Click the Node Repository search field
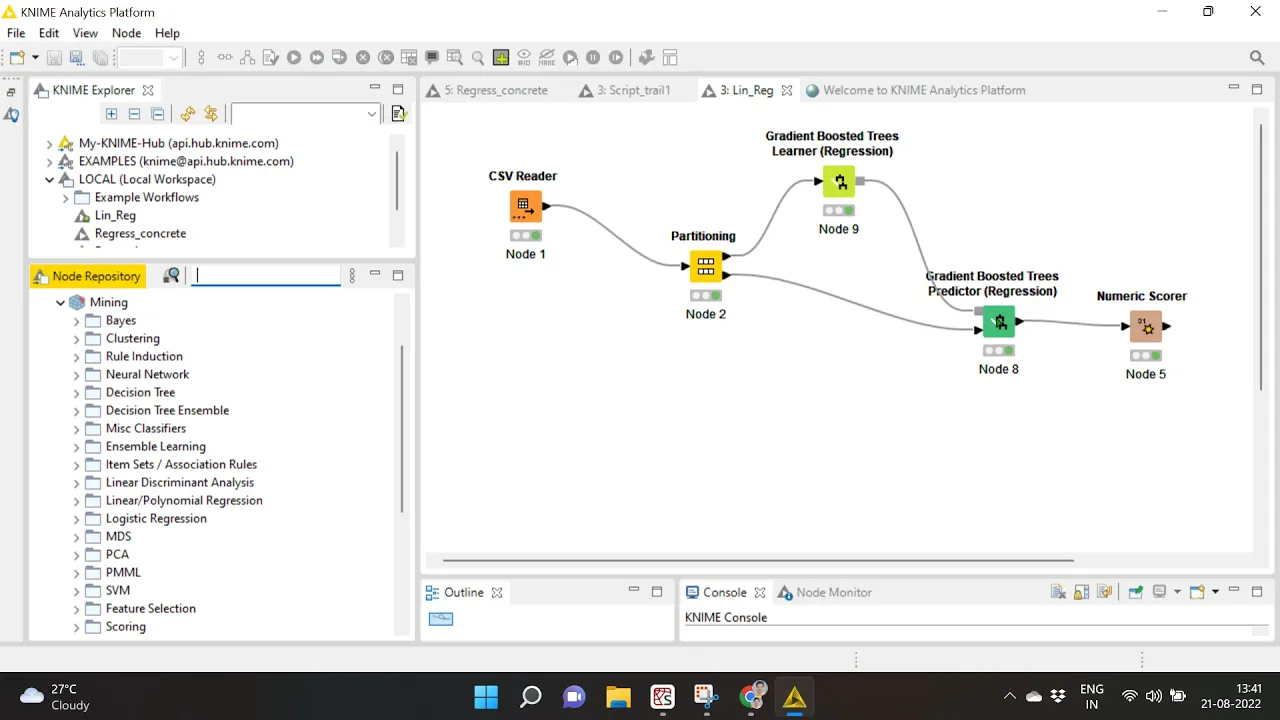The height and width of the screenshot is (720, 1280). tap(266, 275)
